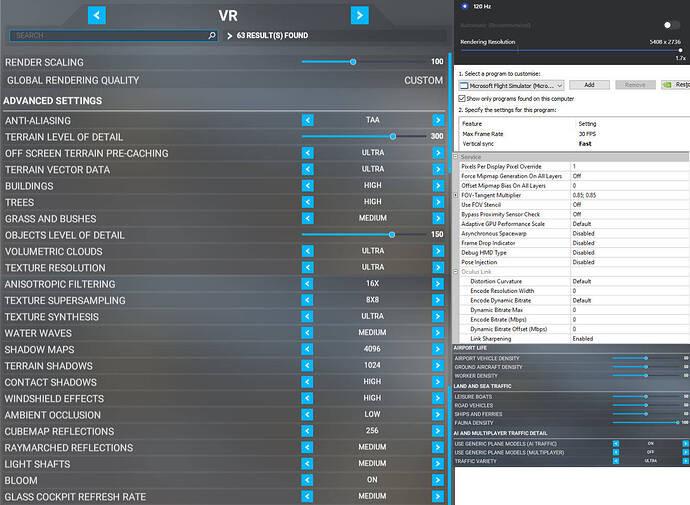Select the 120 Hz radio option
The height and width of the screenshot is (505, 690).
click(x=465, y=6)
